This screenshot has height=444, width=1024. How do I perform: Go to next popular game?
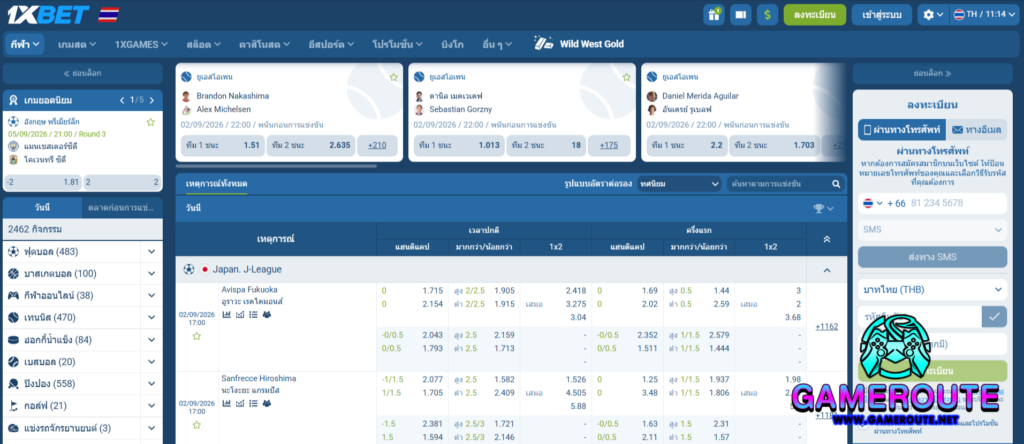[152, 101]
